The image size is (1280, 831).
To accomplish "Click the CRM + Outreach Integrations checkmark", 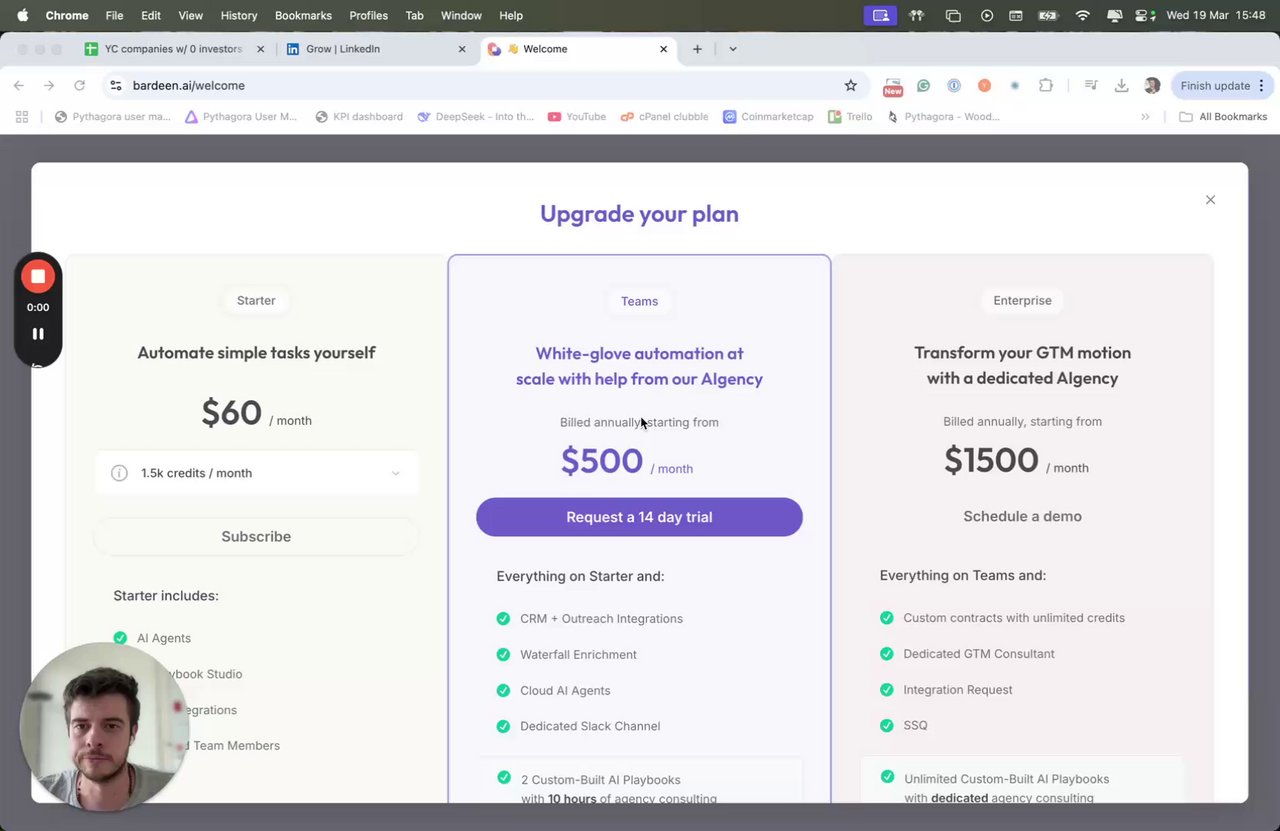I will pos(503,619).
